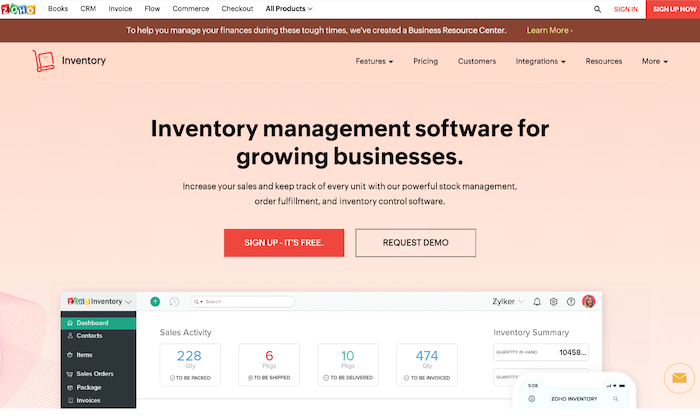
Task: Go to Invoice product link
Action: 120,8
